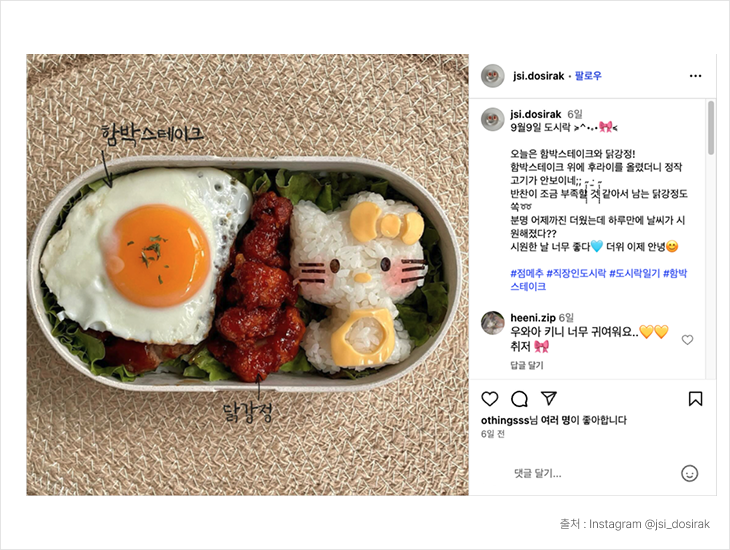The height and width of the screenshot is (550, 730).
Task: Like heeni.zip's comment with small heart
Action: pos(687,340)
